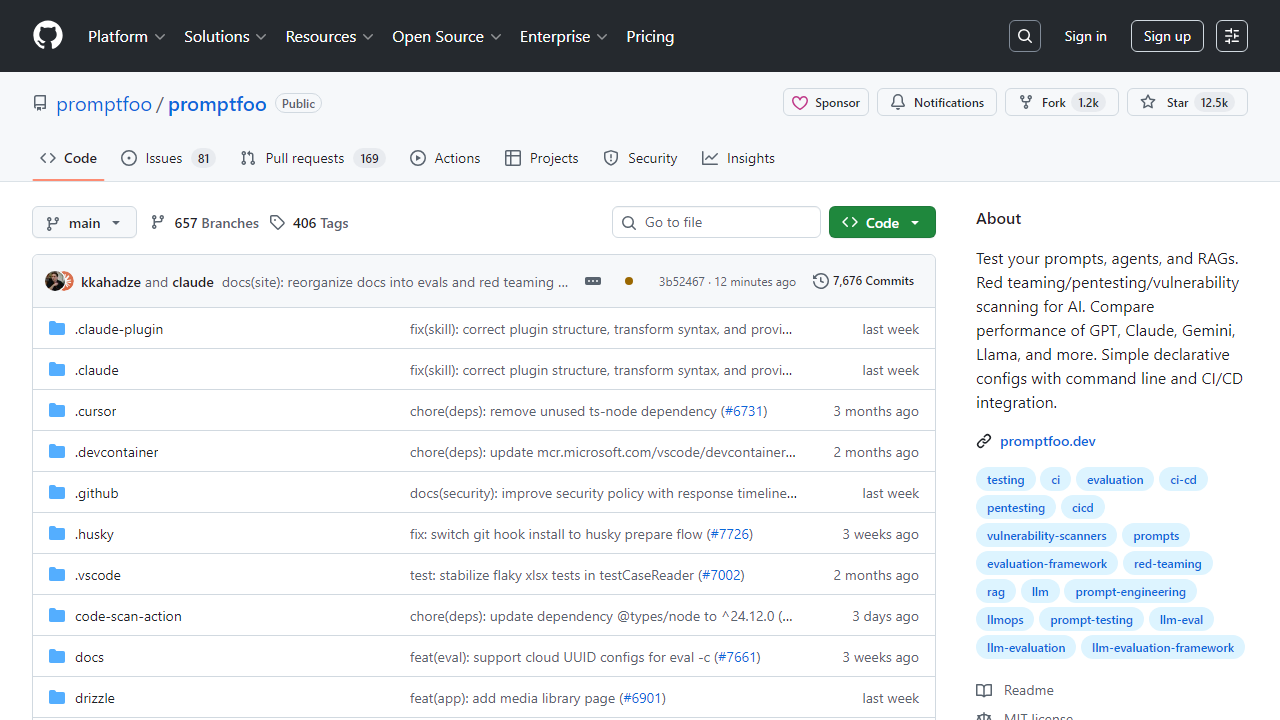Click the folder icon for .husky
1280x720 pixels.
coord(57,534)
